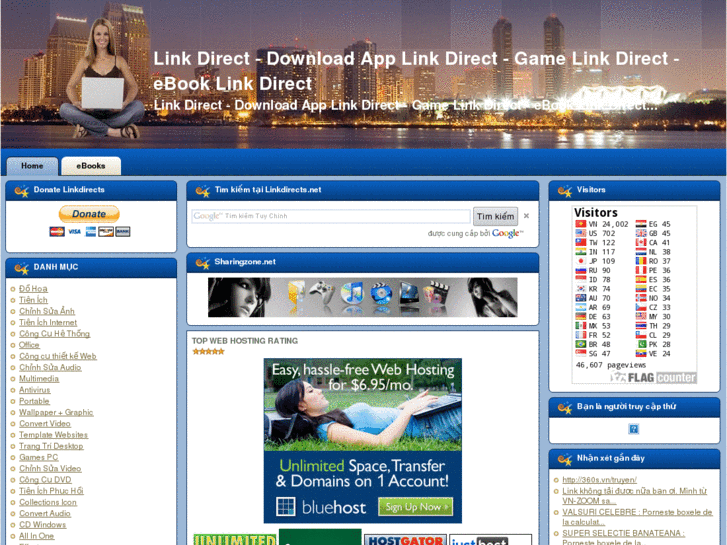
Task: Open the Công Cụ DVD category
Action: [45, 480]
